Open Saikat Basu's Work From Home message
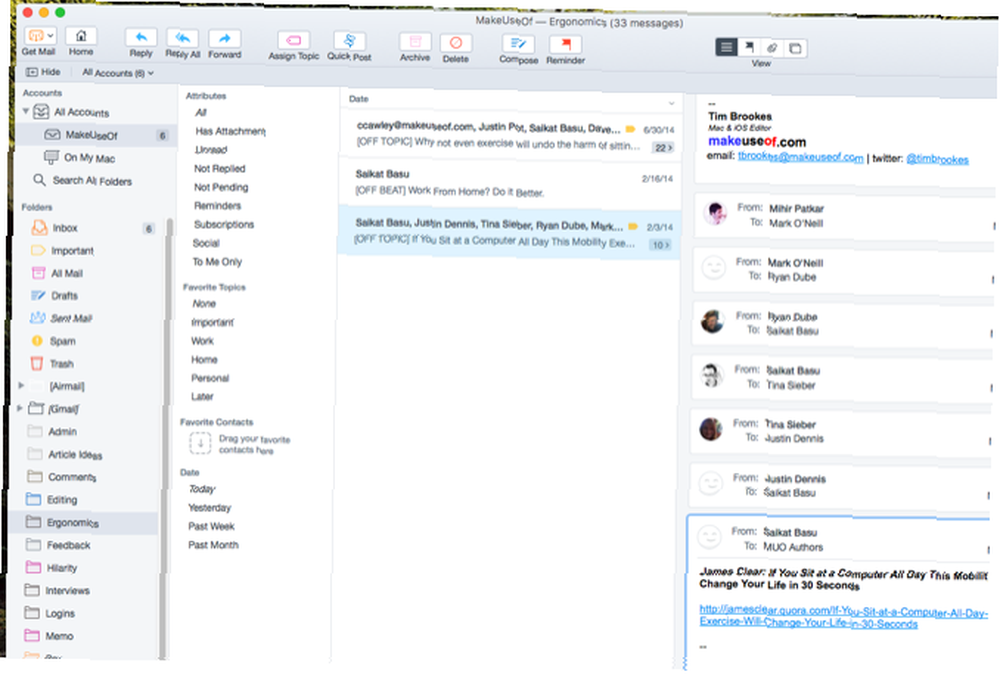This screenshot has width=1000, height=678. point(510,183)
